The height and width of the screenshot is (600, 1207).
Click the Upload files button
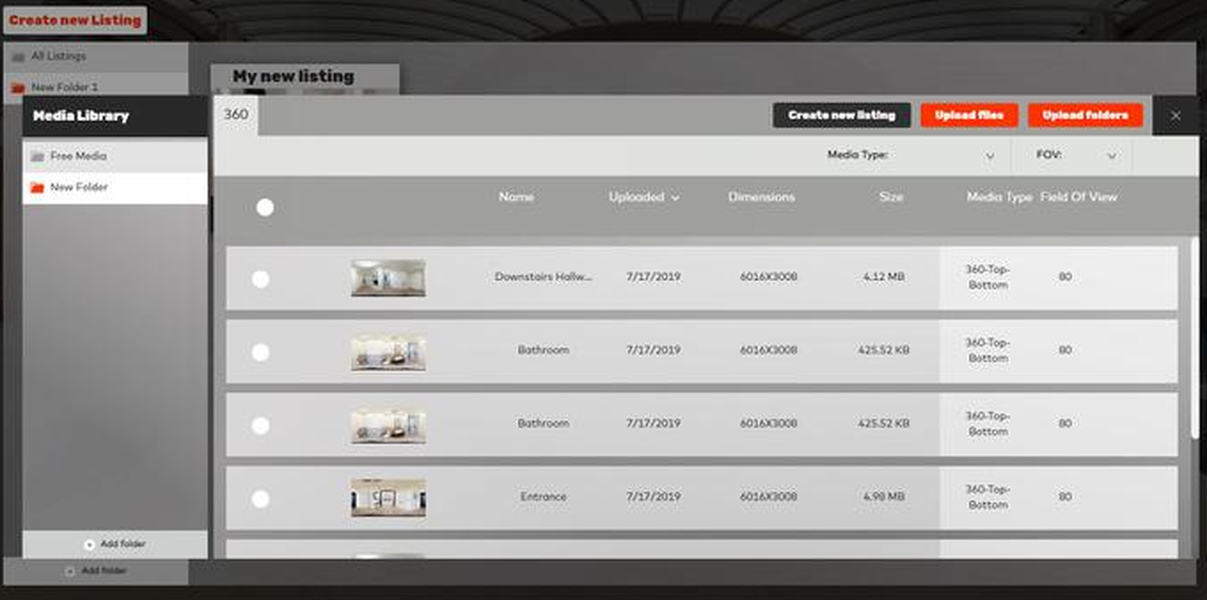point(969,115)
